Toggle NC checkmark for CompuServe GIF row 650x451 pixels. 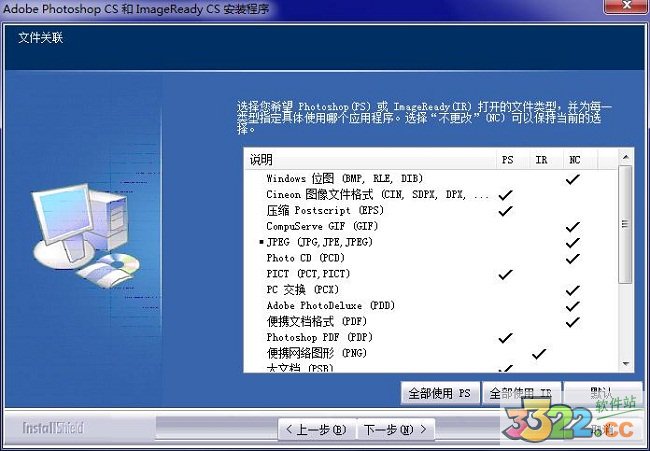click(x=572, y=227)
